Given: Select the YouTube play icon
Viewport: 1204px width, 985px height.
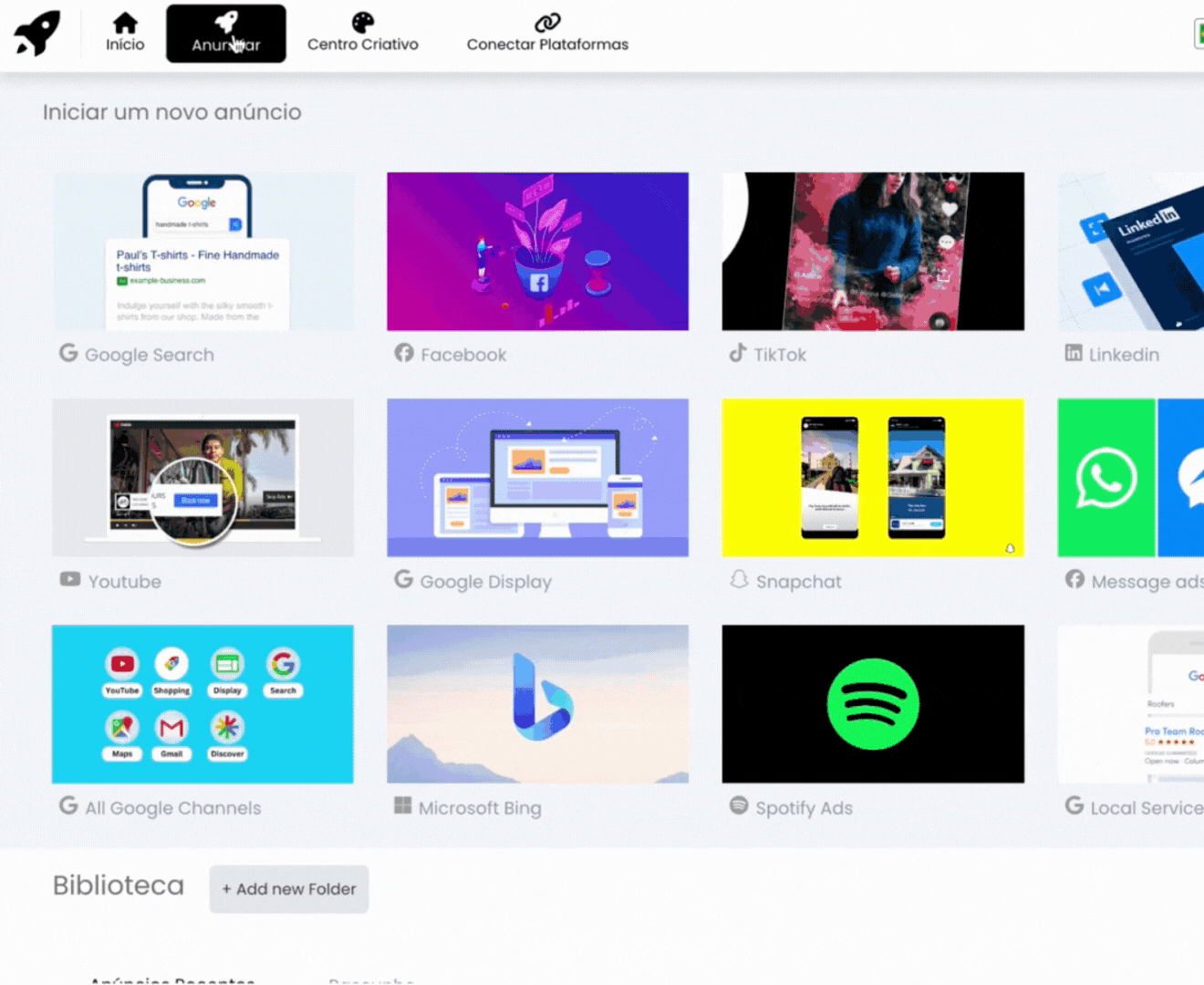Looking at the screenshot, I should [69, 580].
